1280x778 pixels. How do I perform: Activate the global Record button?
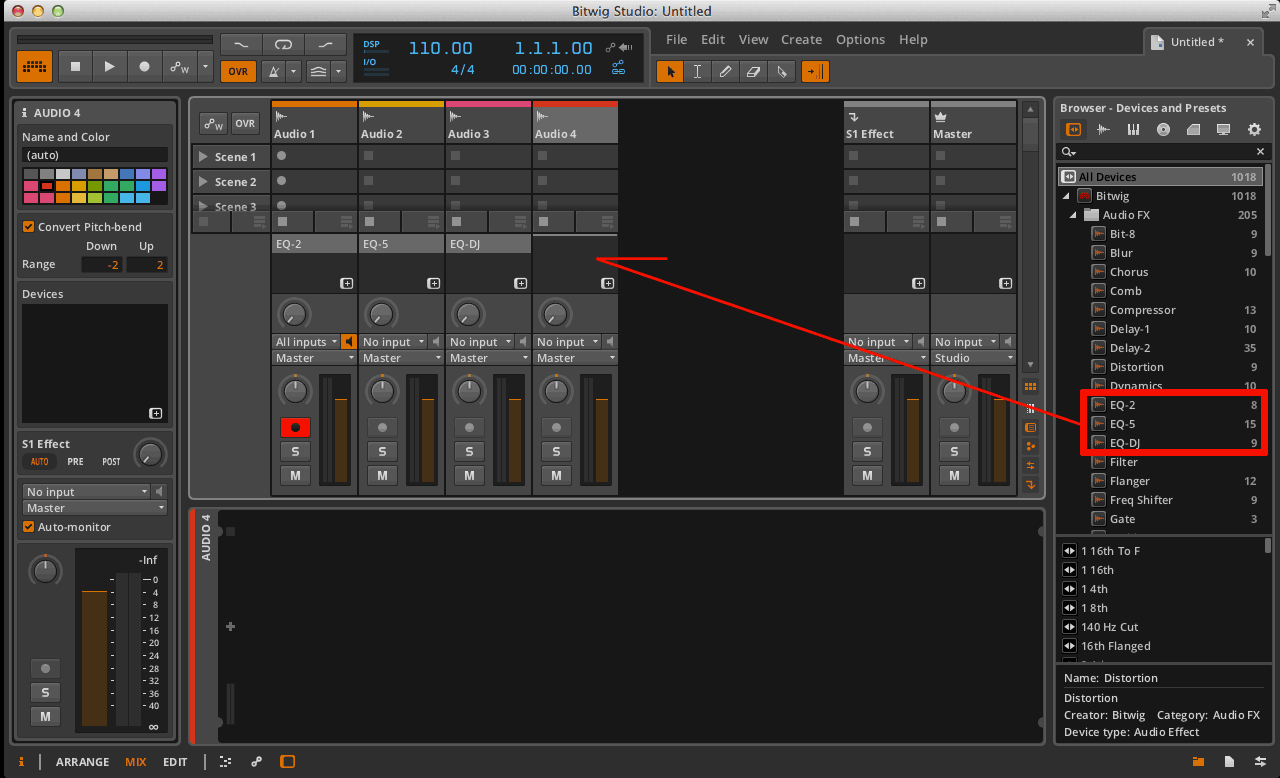(144, 67)
